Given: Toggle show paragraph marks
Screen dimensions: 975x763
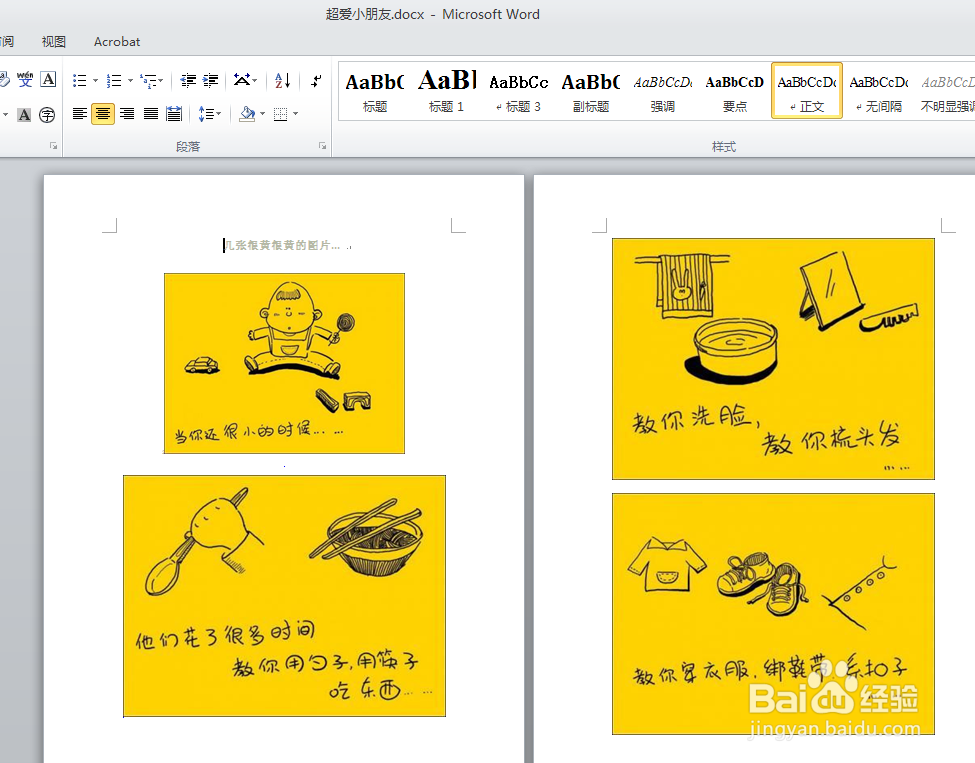Looking at the screenshot, I should coord(313,79).
